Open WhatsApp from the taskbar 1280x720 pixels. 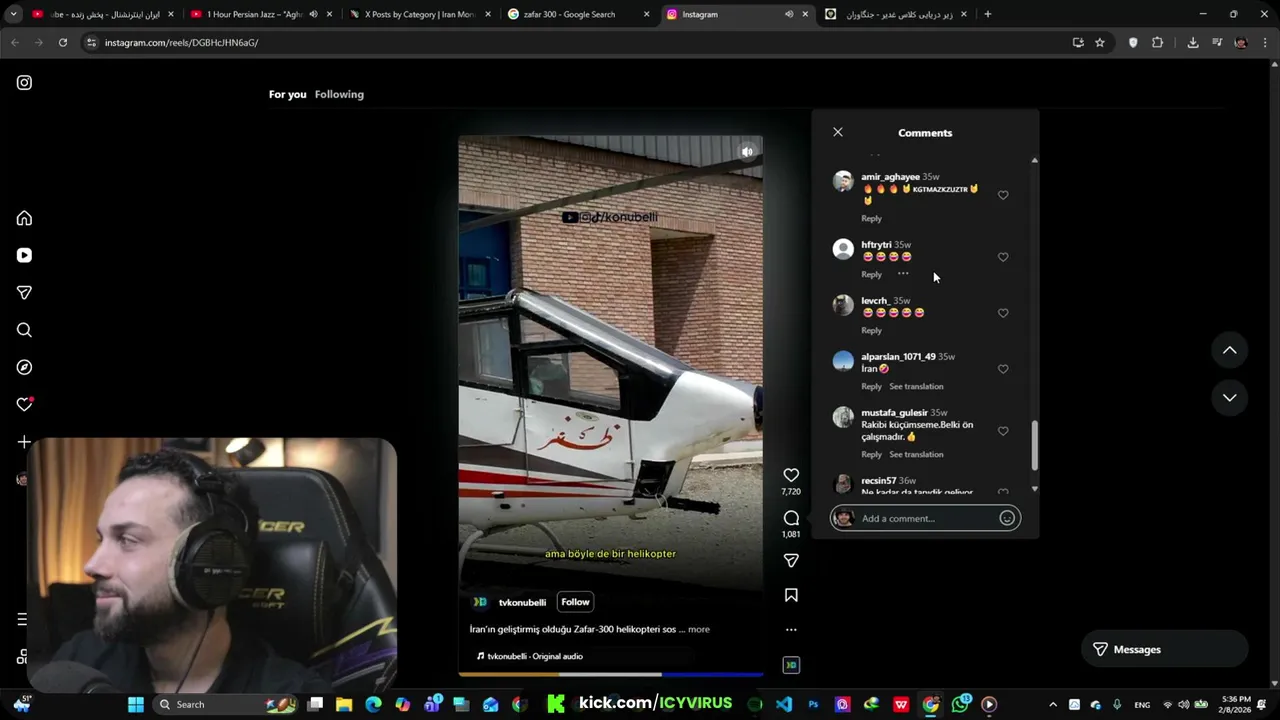pyautogui.click(x=961, y=704)
